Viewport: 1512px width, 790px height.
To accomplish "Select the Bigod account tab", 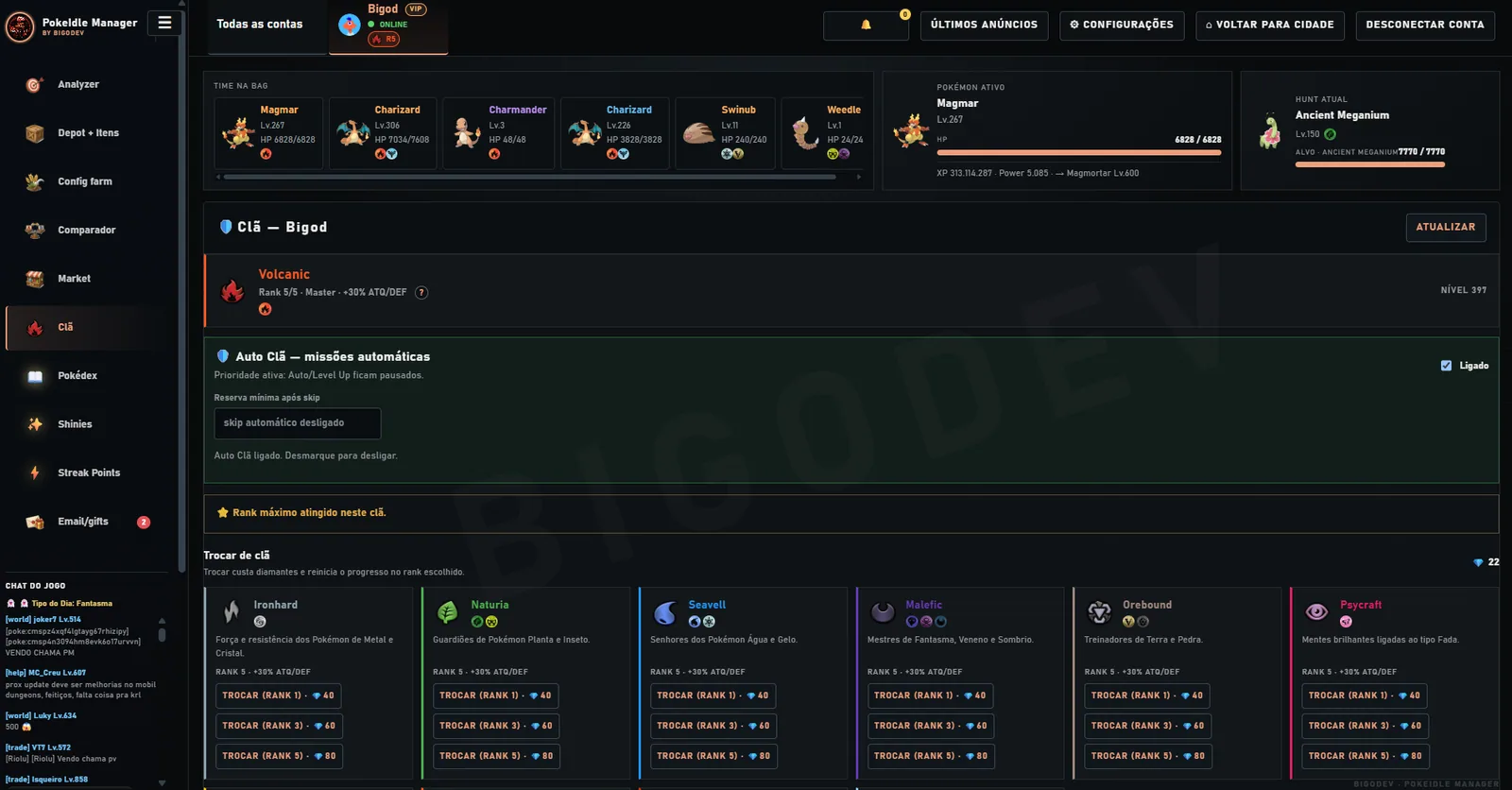I will 388,26.
